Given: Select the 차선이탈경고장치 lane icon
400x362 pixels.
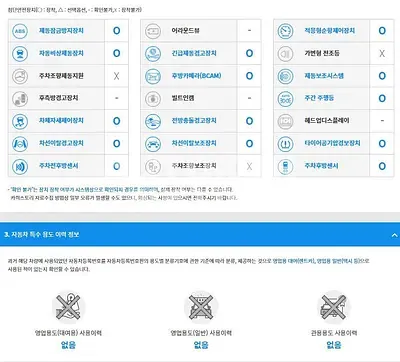Looking at the screenshot, I should (20, 144).
